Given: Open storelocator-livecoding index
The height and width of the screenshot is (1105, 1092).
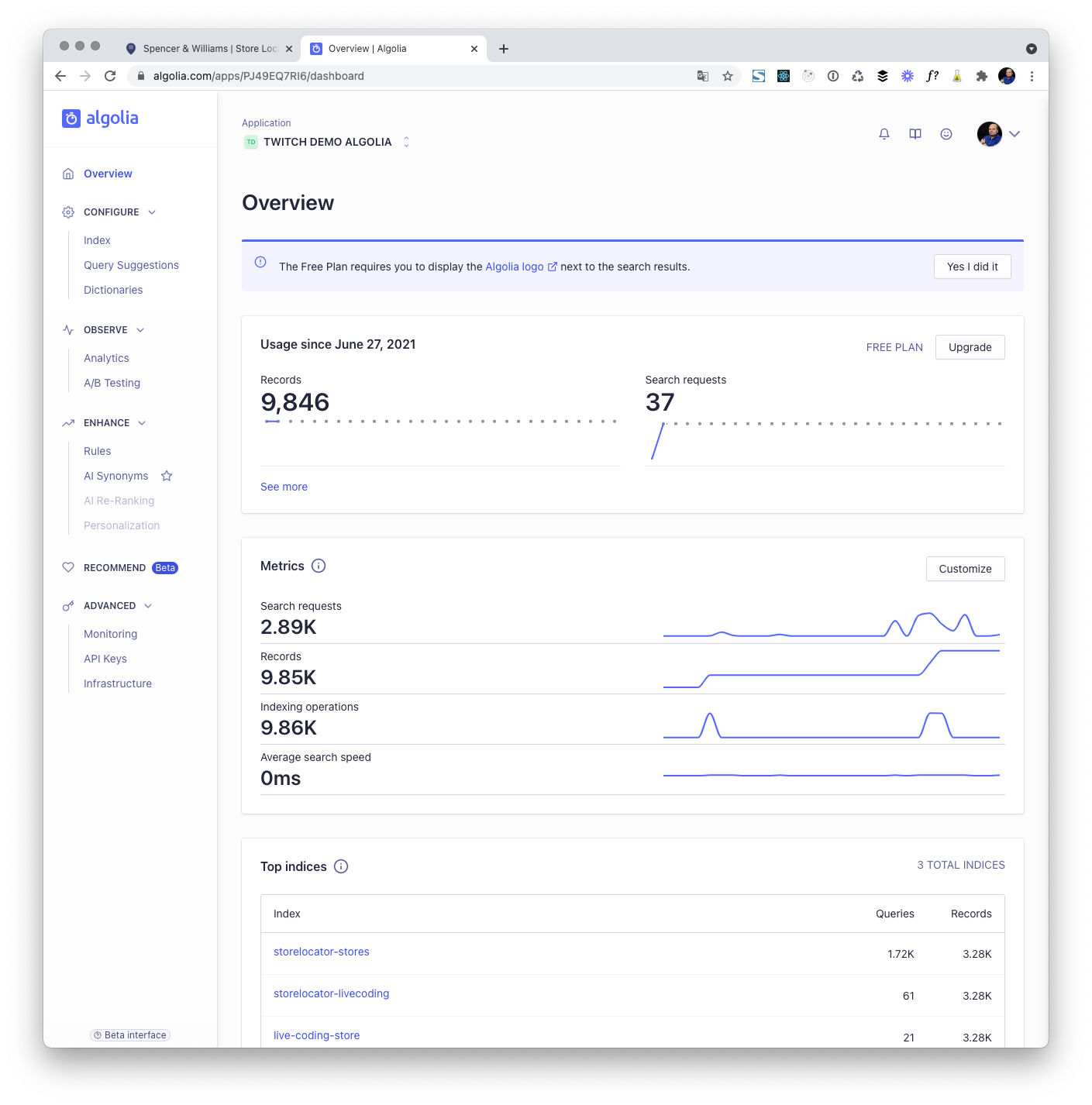Looking at the screenshot, I should 331,993.
